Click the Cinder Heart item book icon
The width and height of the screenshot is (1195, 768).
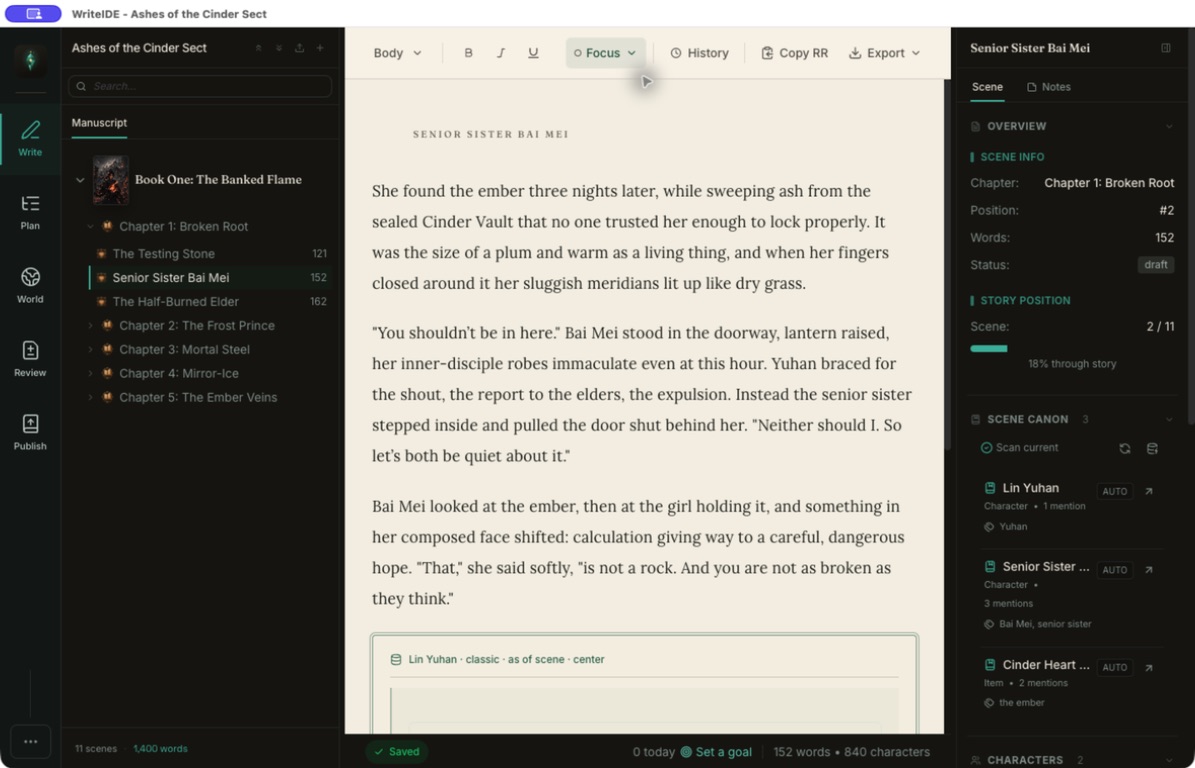(990, 664)
